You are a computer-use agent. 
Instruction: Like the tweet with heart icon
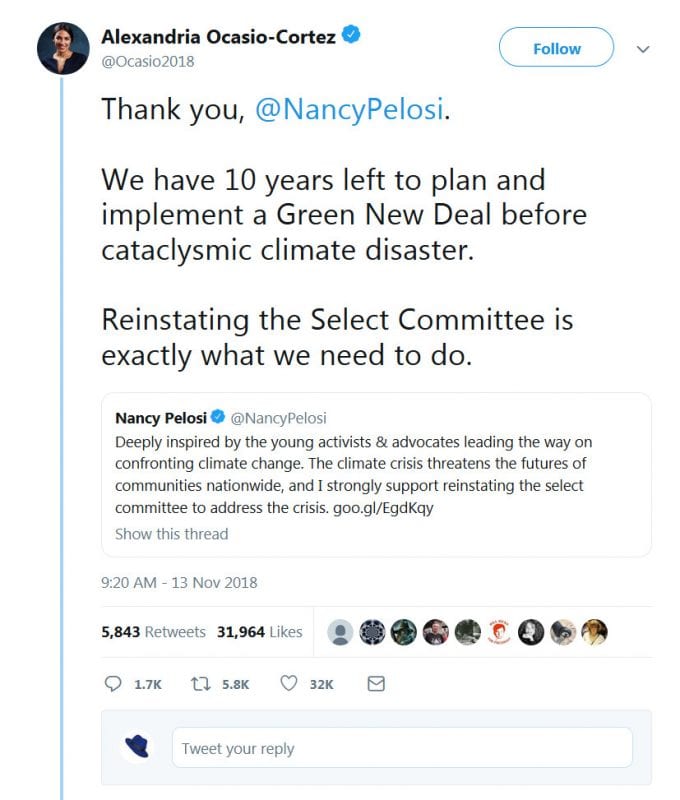click(289, 684)
